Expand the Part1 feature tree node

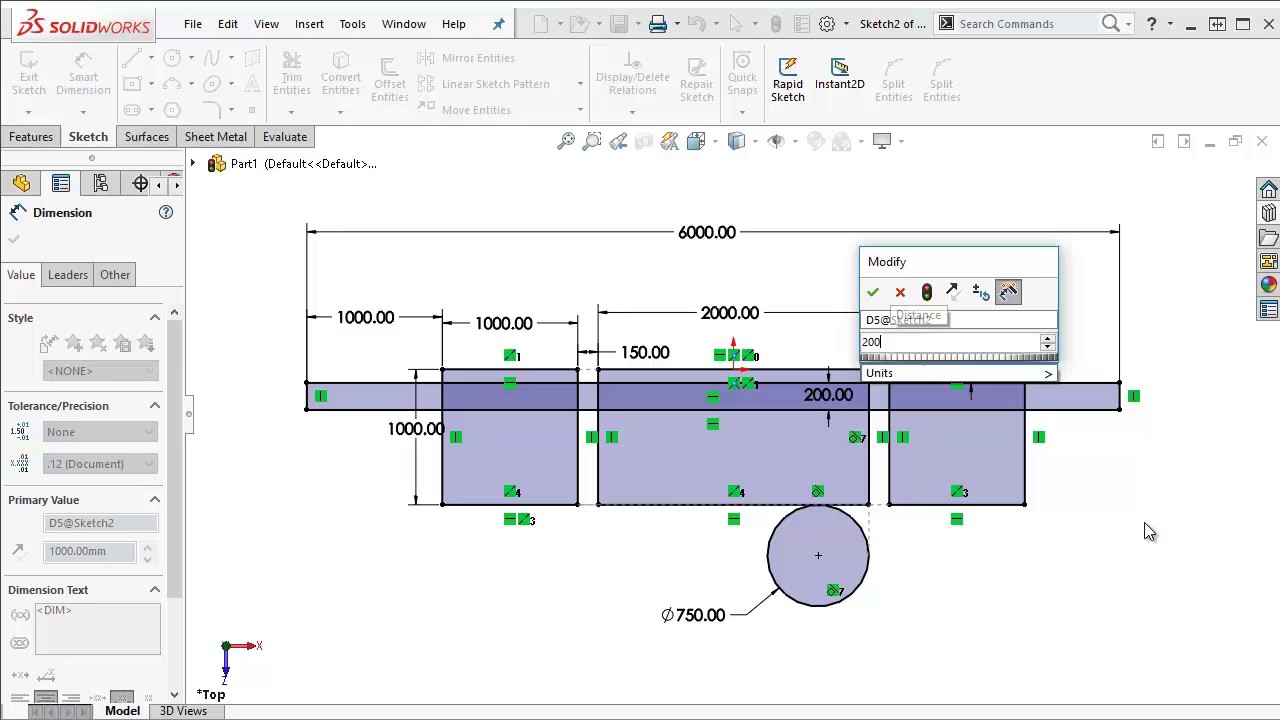coord(193,163)
